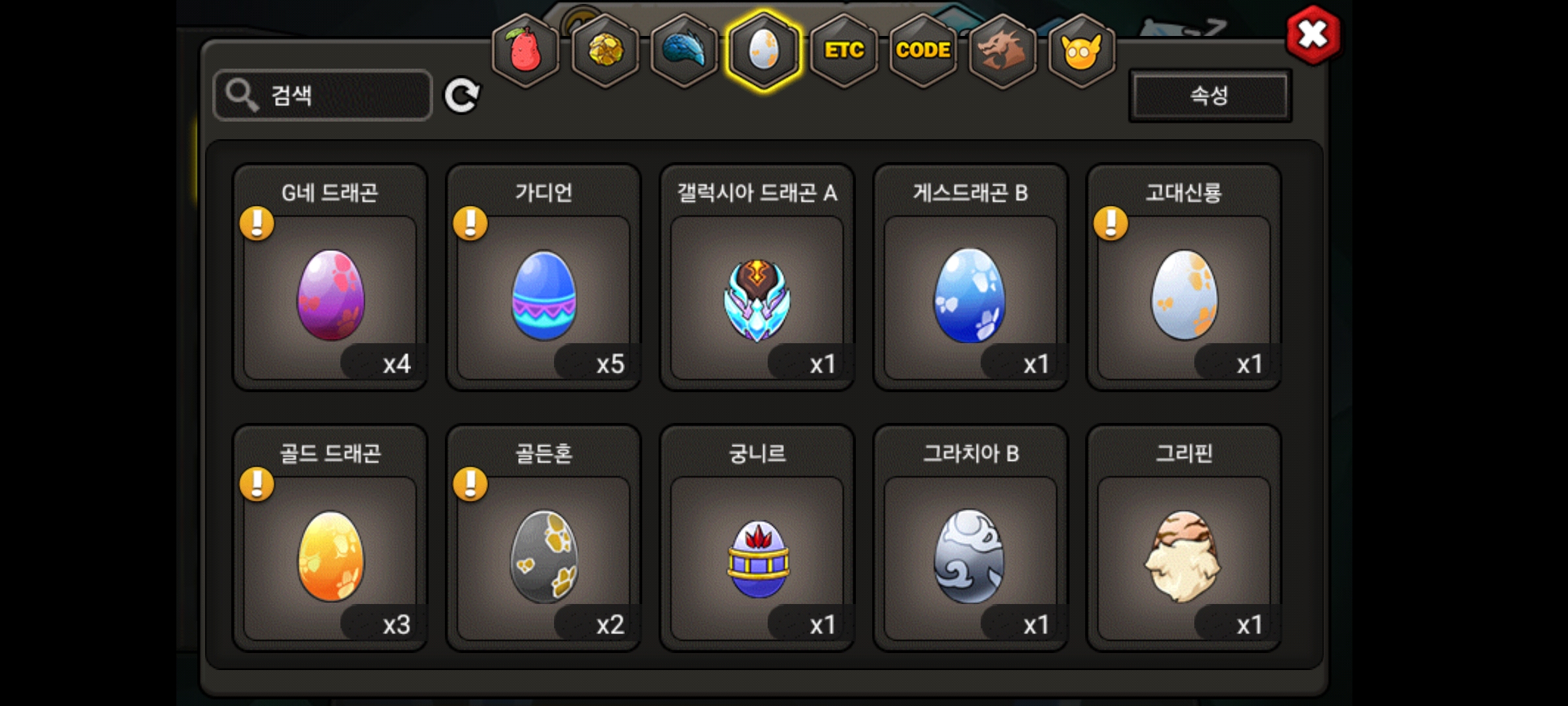Close the inventory with red X
1568x706 pixels.
click(1313, 35)
